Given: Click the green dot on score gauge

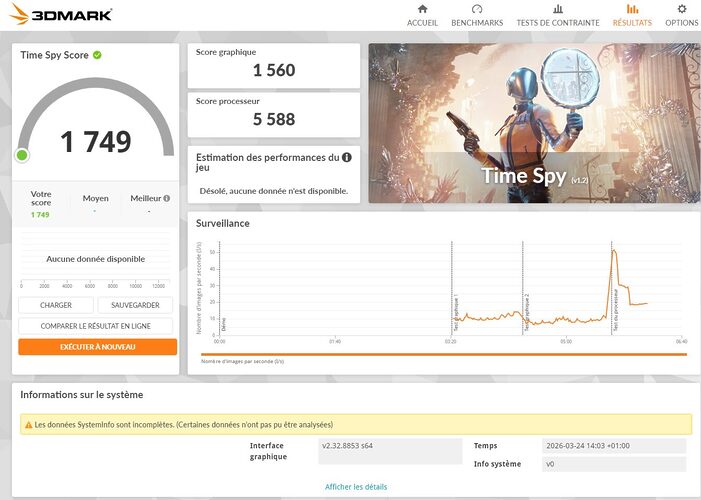Looking at the screenshot, I should click(x=22, y=155).
